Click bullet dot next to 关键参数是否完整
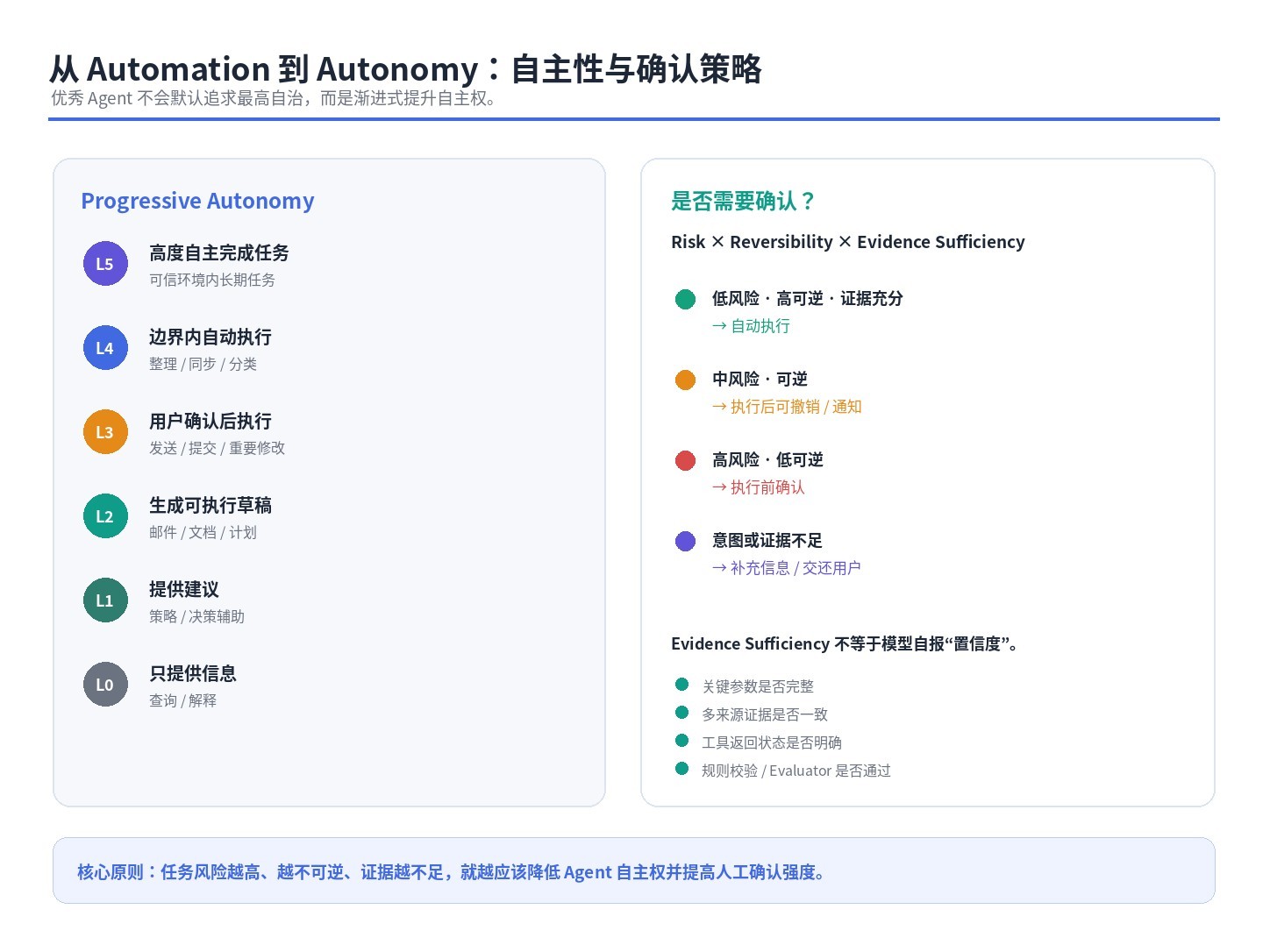 pyautogui.click(x=681, y=685)
